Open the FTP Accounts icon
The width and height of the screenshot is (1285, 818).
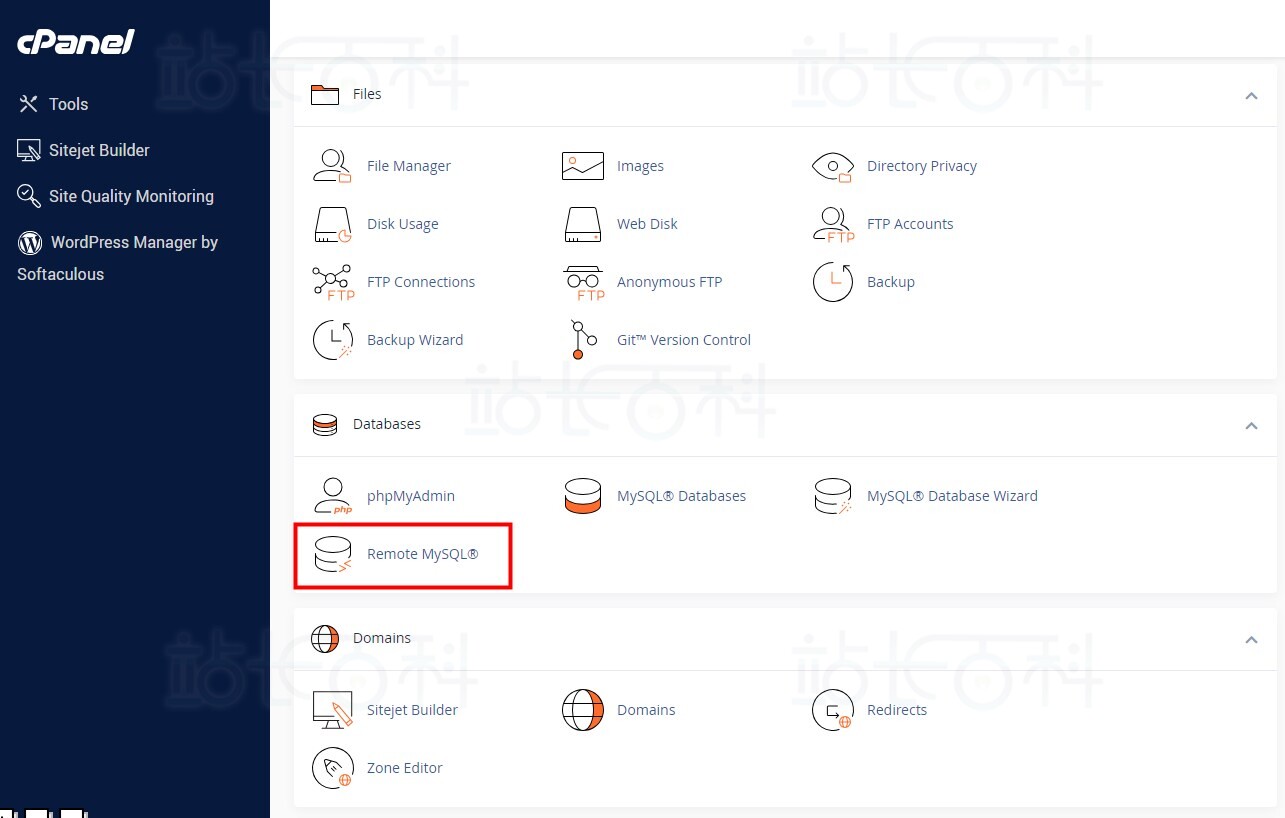click(x=833, y=224)
